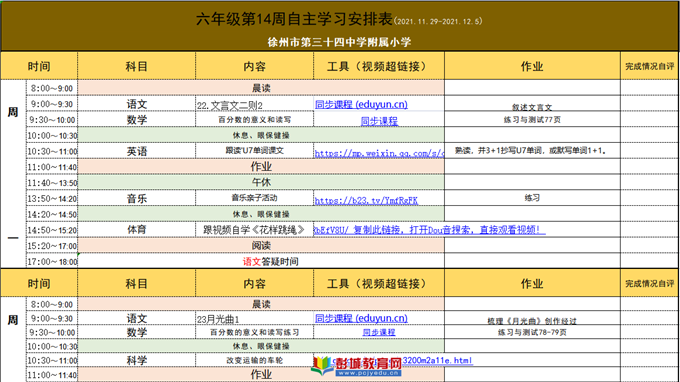Open the 同步课程 (eduyun.cn) link for 文言文二则

[x=361, y=104]
